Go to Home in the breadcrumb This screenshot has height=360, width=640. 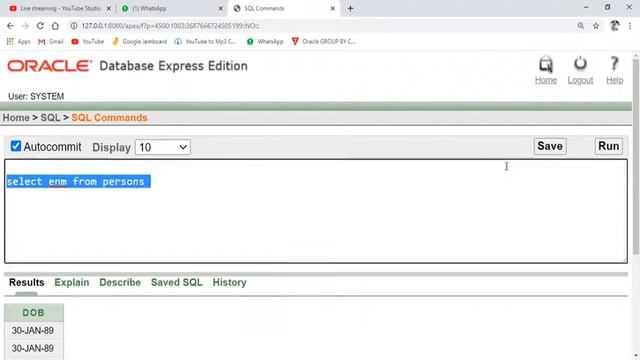pyautogui.click(x=16, y=118)
